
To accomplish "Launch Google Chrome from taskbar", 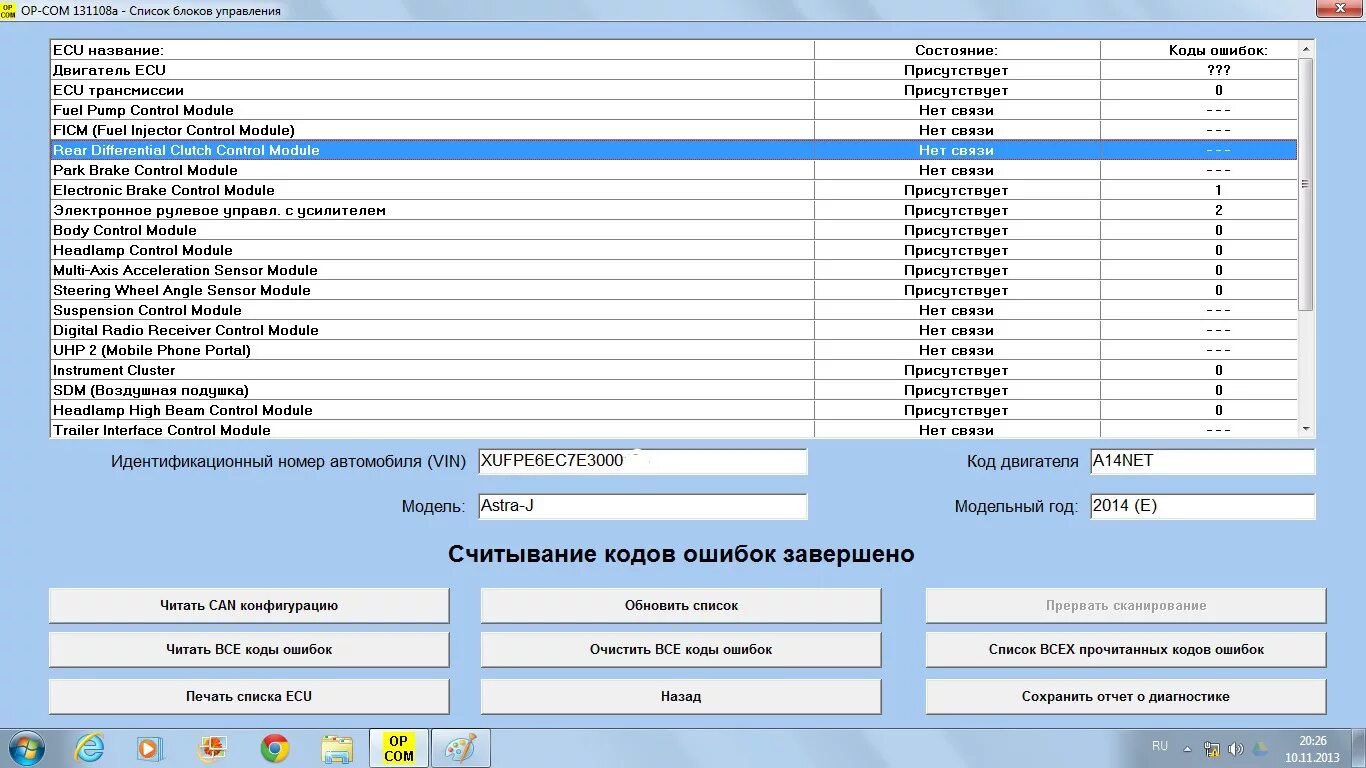I will pyautogui.click(x=275, y=748).
